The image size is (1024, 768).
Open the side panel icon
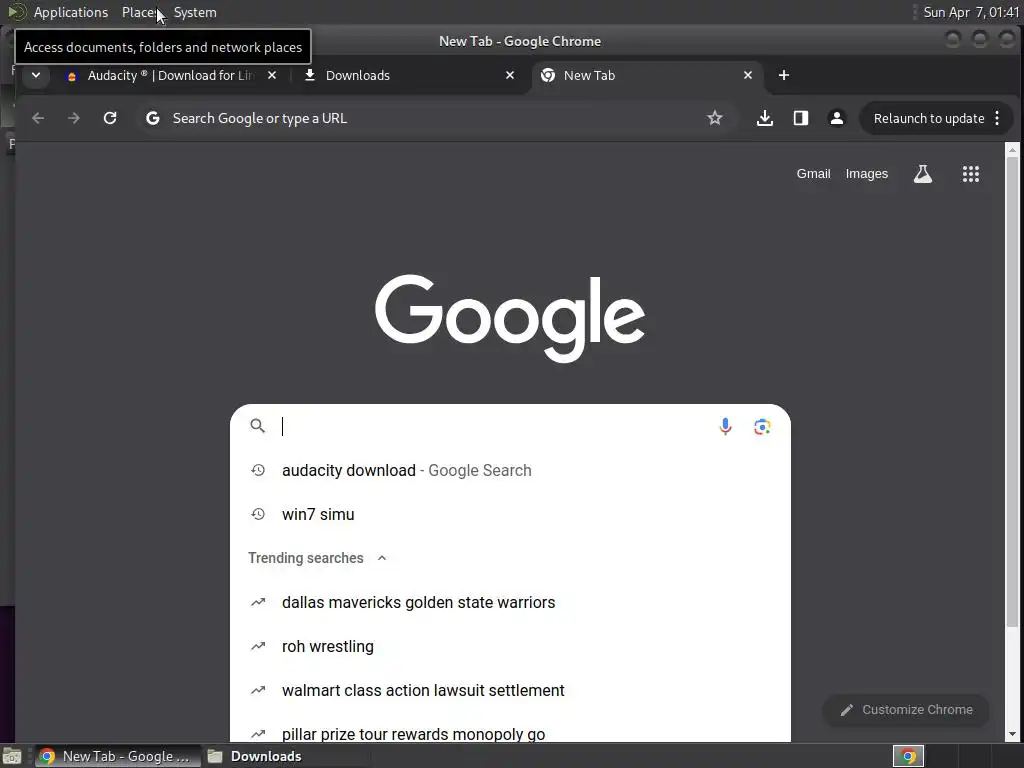pos(801,118)
